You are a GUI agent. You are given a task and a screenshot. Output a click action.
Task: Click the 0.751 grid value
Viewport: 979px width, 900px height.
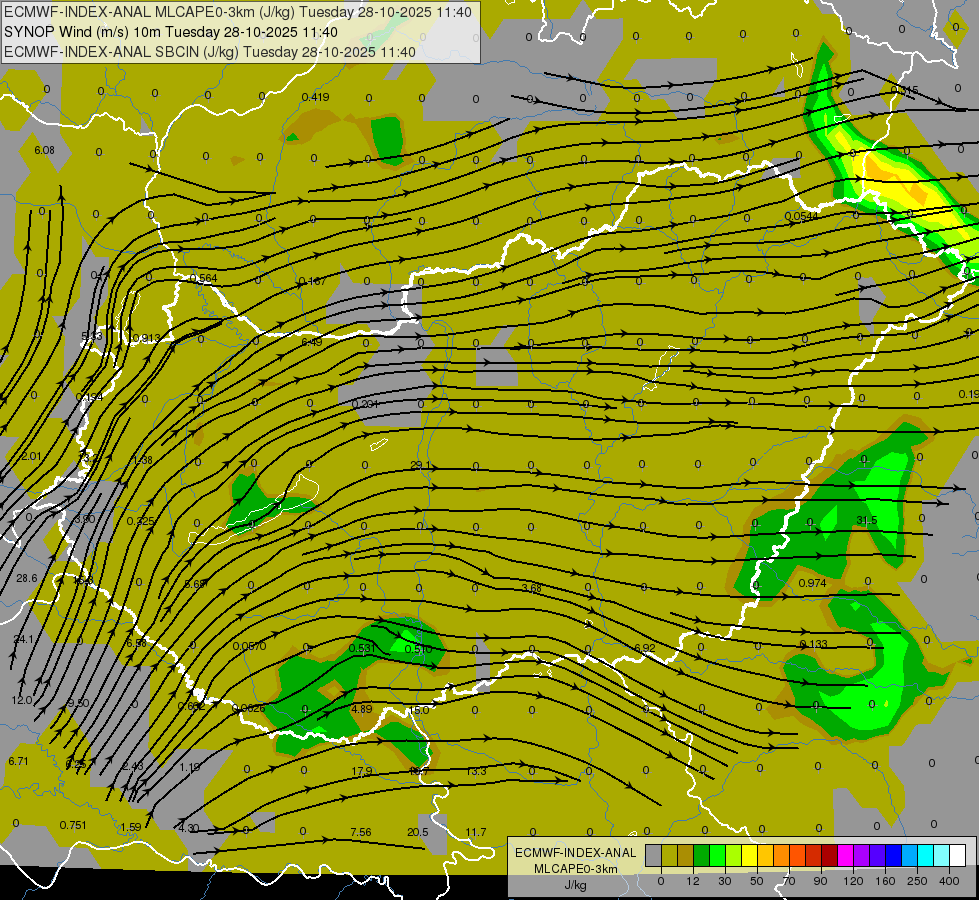tap(73, 825)
